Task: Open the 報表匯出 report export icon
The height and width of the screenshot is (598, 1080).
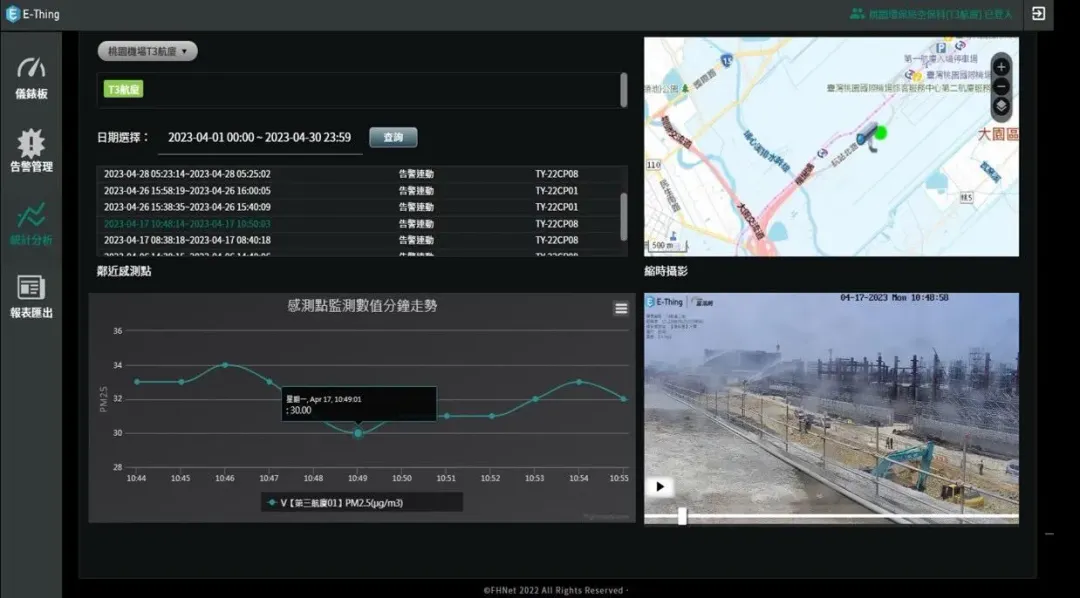Action: (x=31, y=288)
